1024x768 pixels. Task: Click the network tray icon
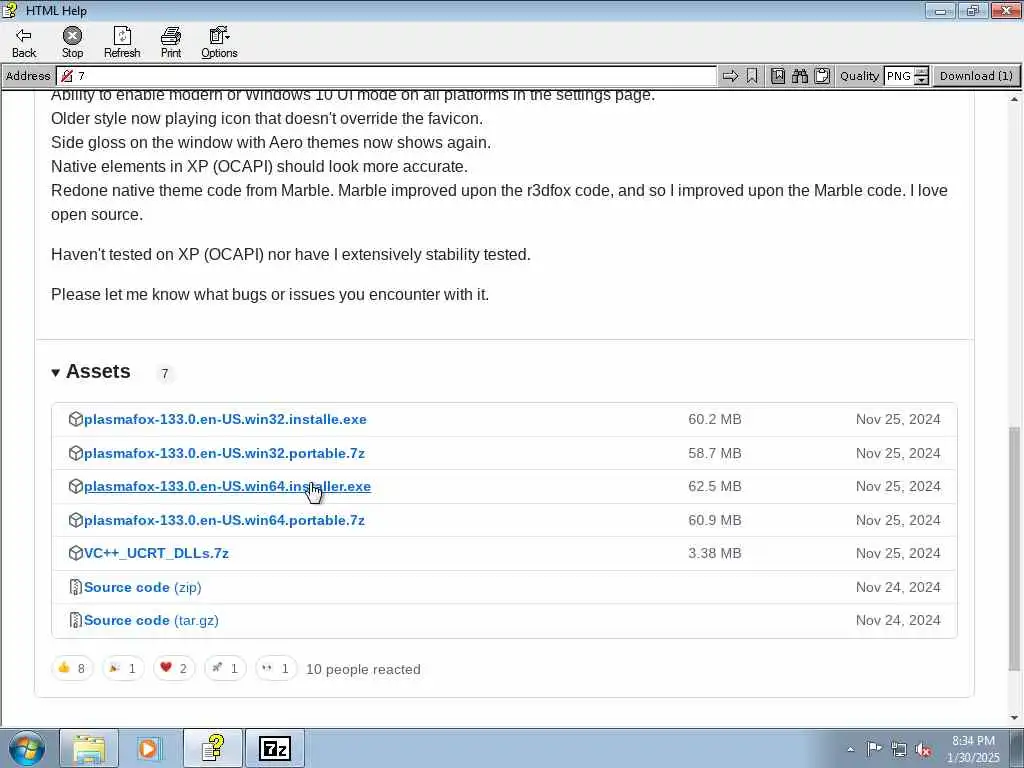[899, 749]
